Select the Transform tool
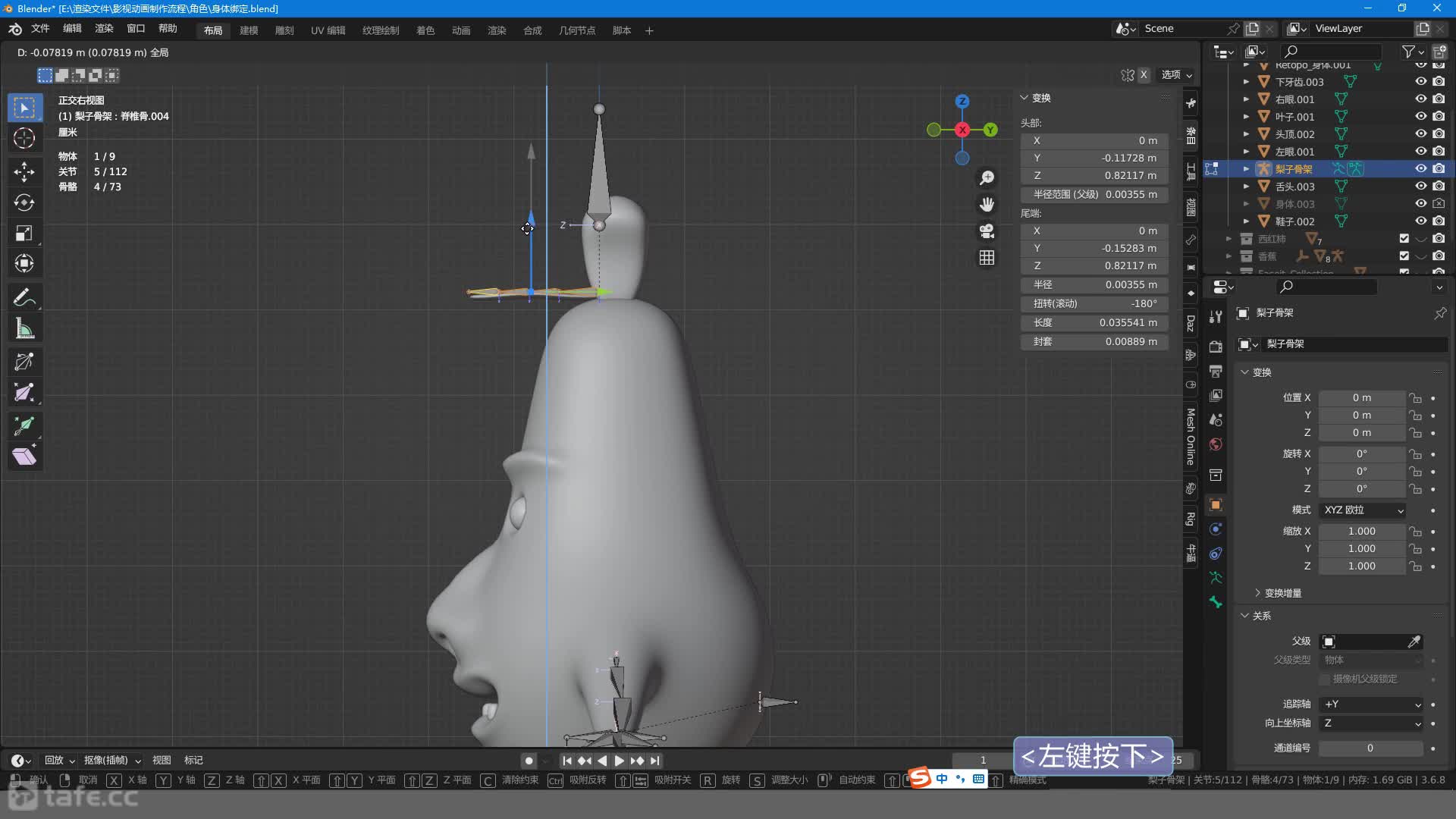 click(x=24, y=263)
